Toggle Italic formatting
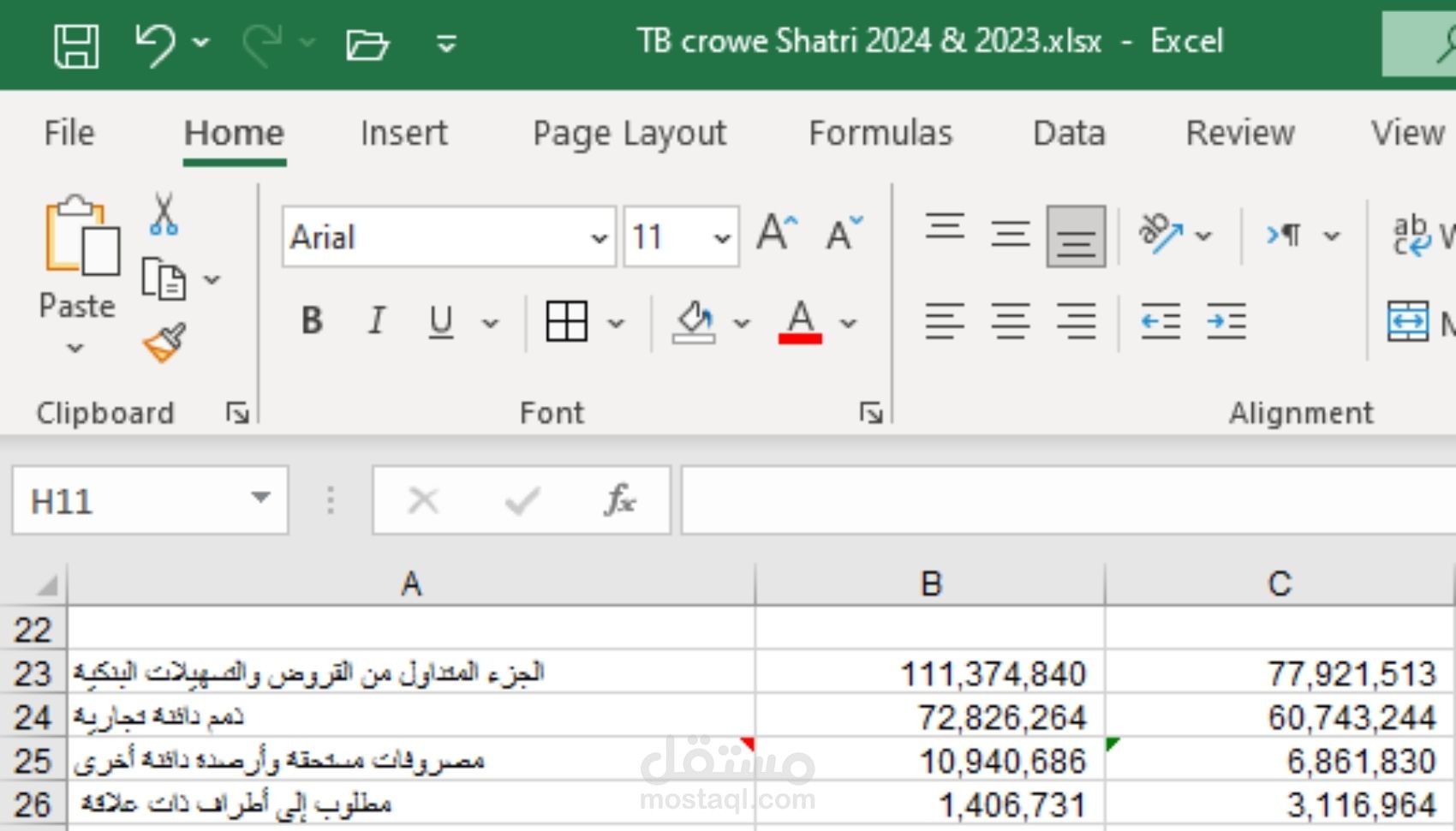Screen dimensions: 1456x831 pyautogui.click(x=376, y=321)
